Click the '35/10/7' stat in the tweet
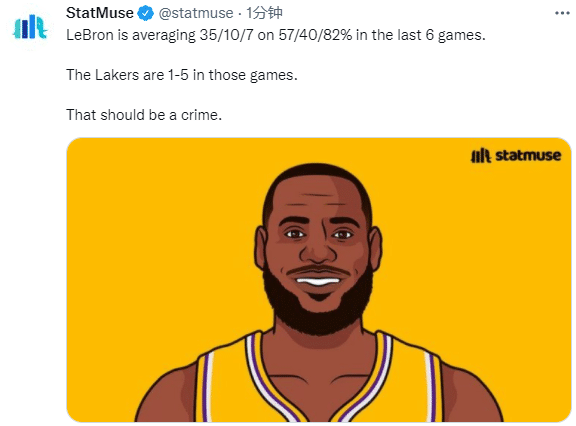 (227, 35)
